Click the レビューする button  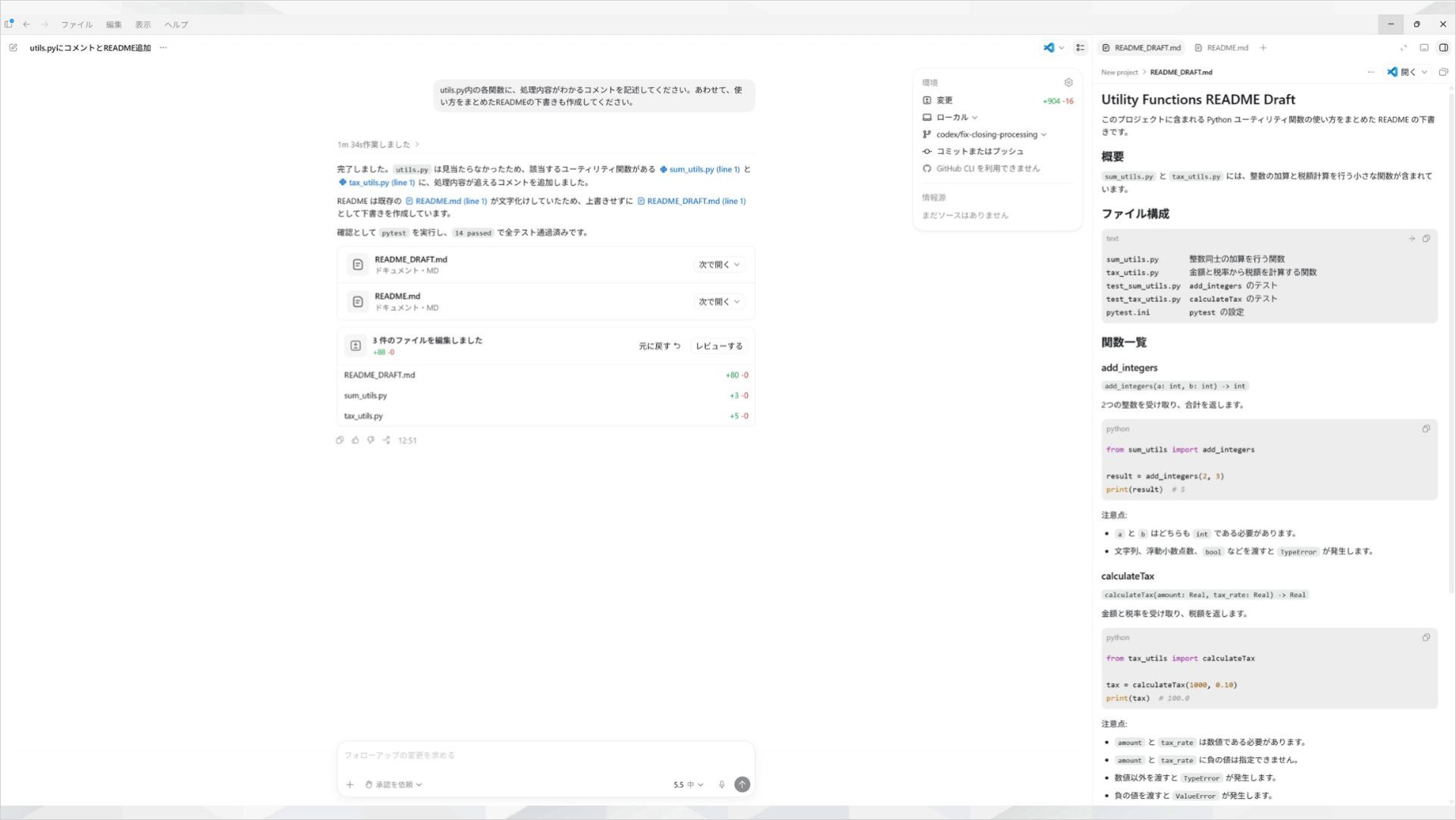click(719, 346)
